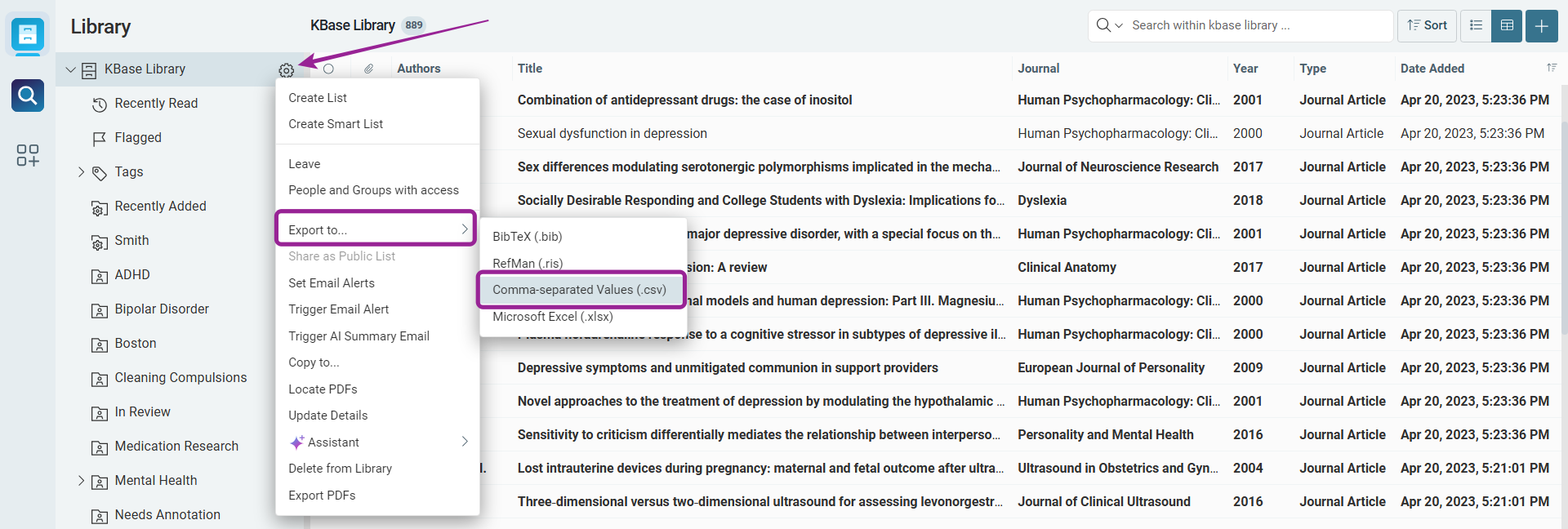Click the search within kbase library field
Image resolution: width=1568 pixels, height=529 pixels.
point(1258,26)
